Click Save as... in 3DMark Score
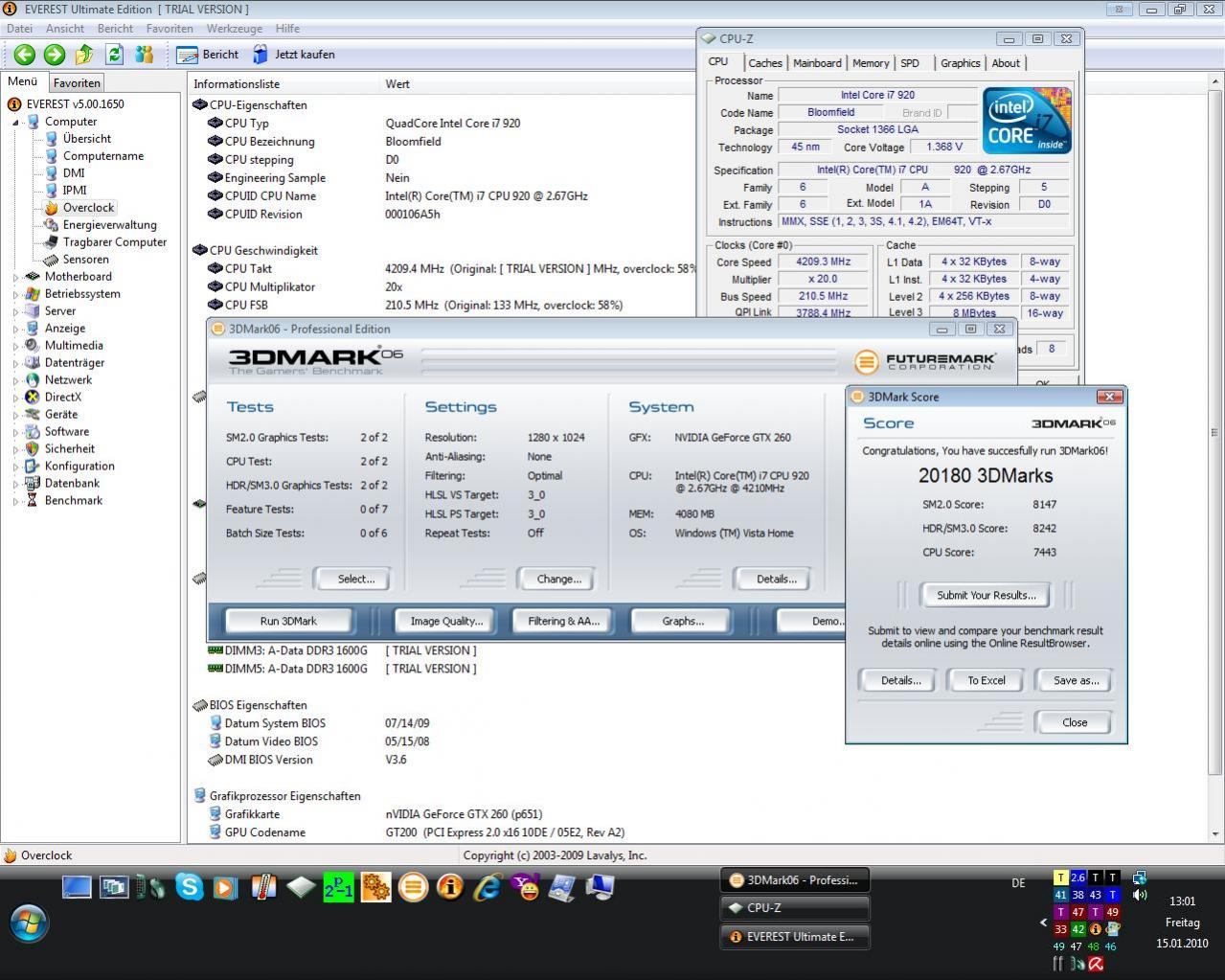This screenshot has width=1225, height=980. 1076,680
